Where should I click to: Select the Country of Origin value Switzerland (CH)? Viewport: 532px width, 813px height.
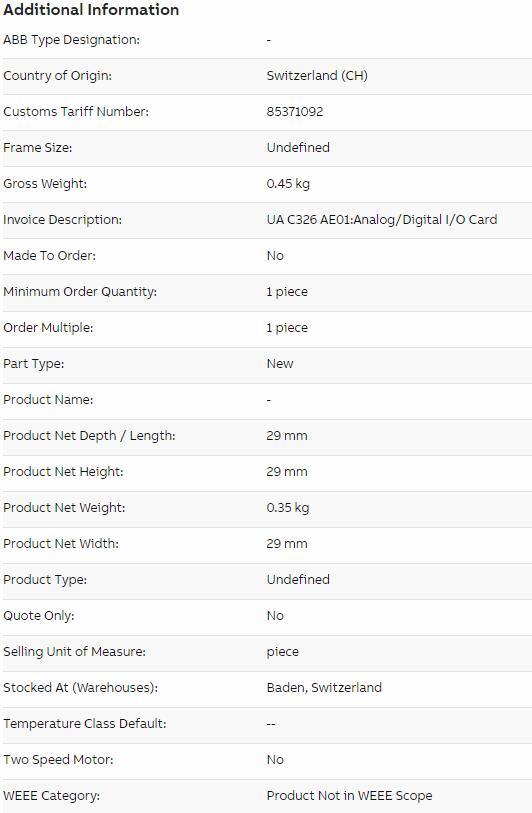pos(317,76)
